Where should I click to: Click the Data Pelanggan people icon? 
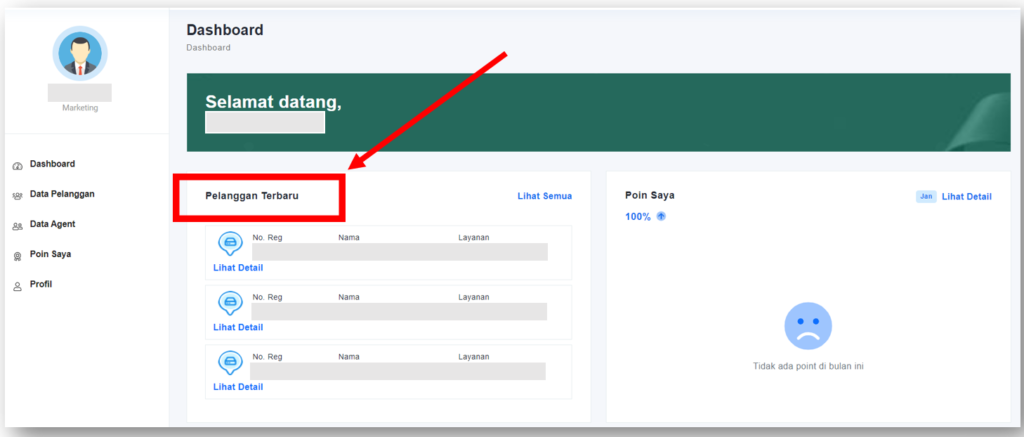(x=18, y=196)
